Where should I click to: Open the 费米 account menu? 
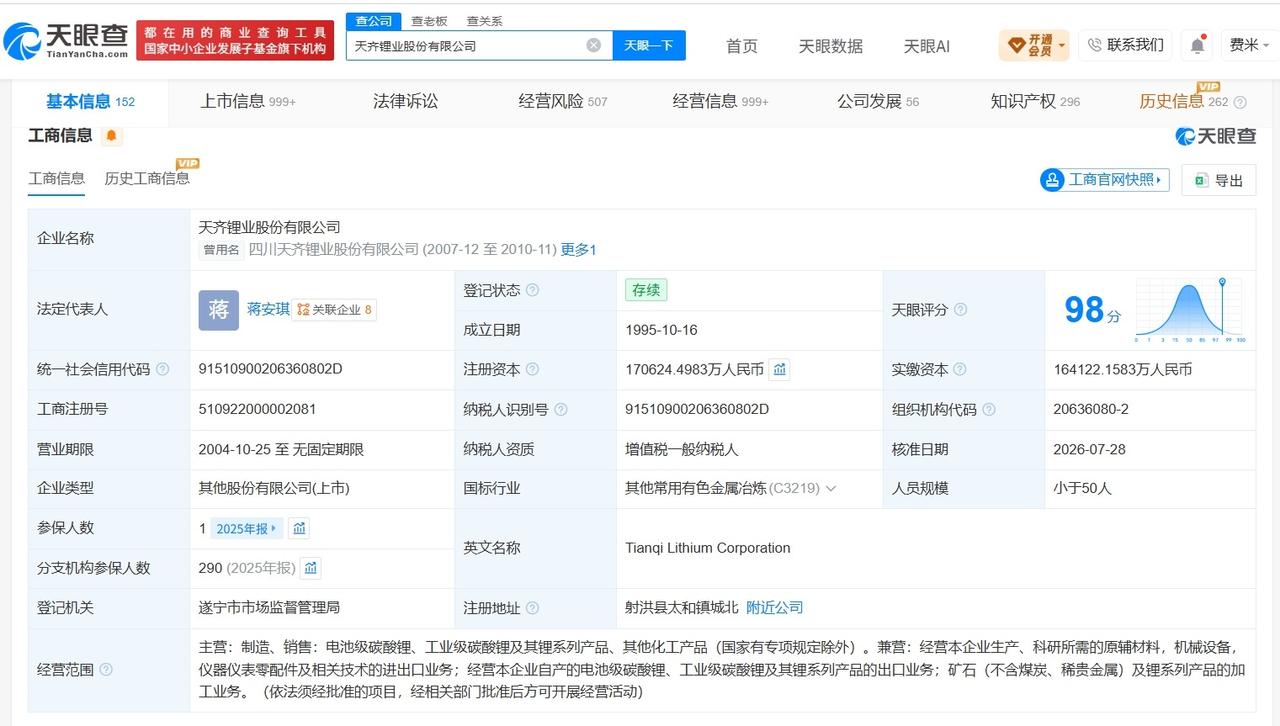coord(1249,45)
